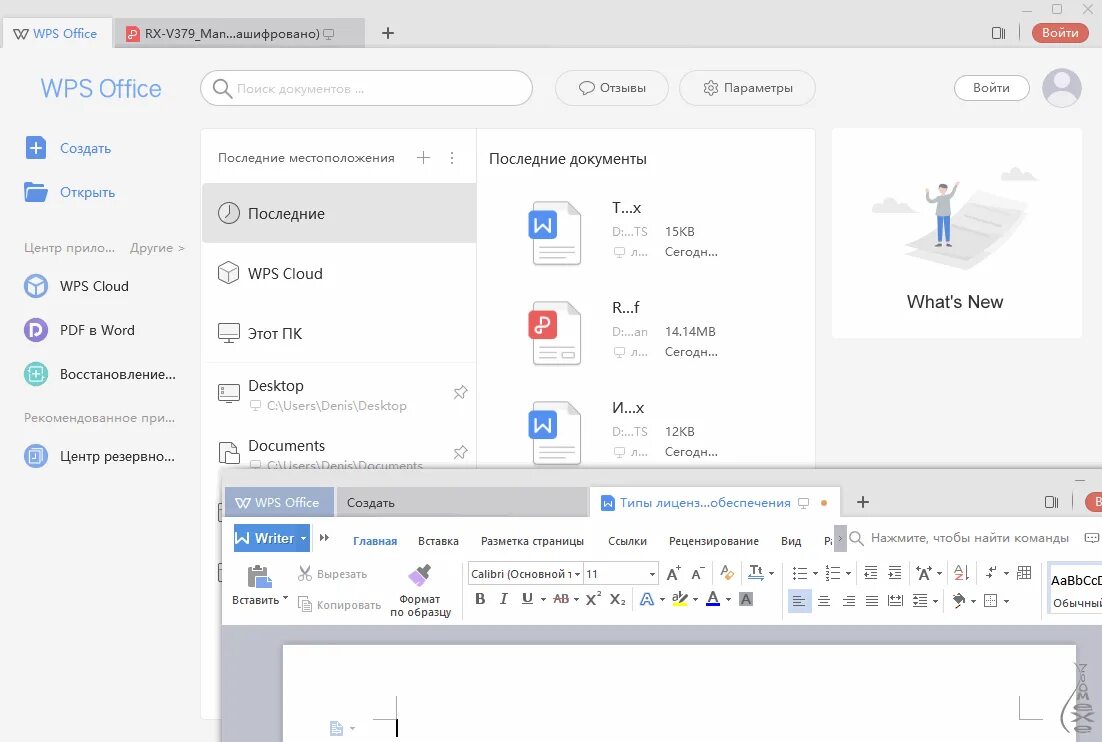1102x742 pixels.
Task: Click the Параметры settings button
Action: pos(747,88)
